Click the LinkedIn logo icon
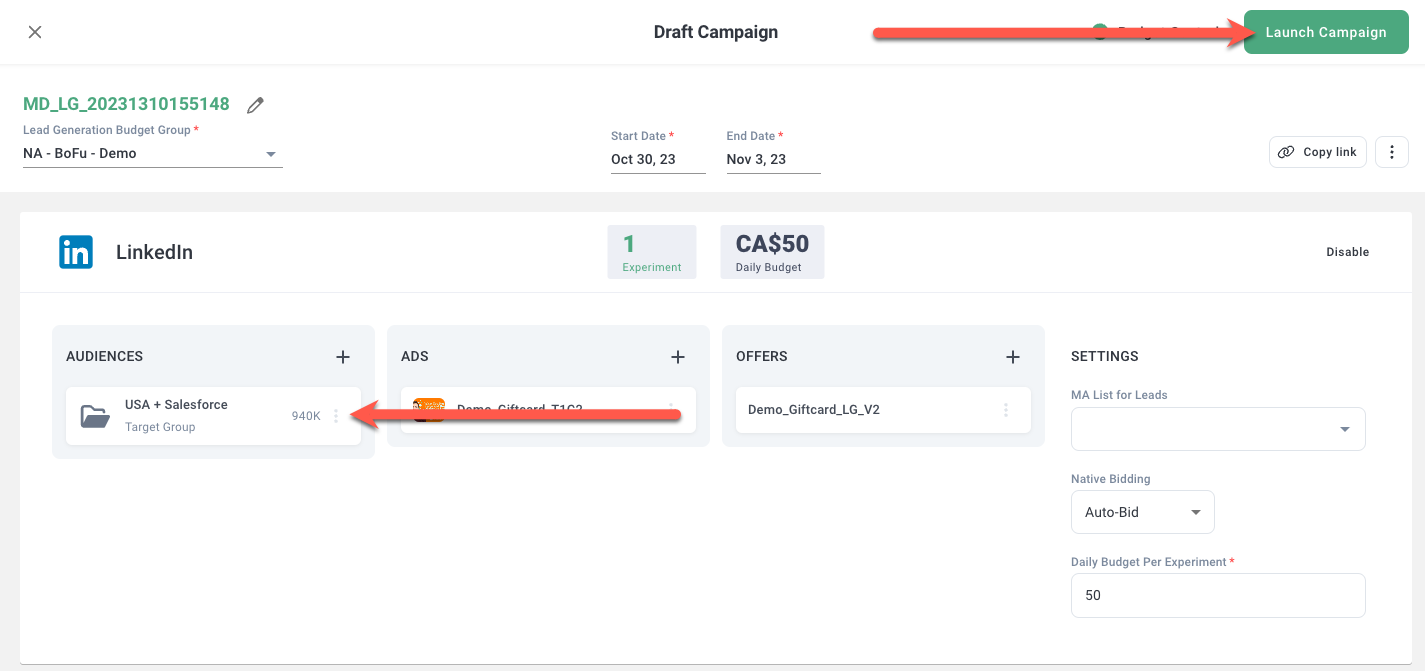Screen dimensions: 1425x671 click(76, 252)
